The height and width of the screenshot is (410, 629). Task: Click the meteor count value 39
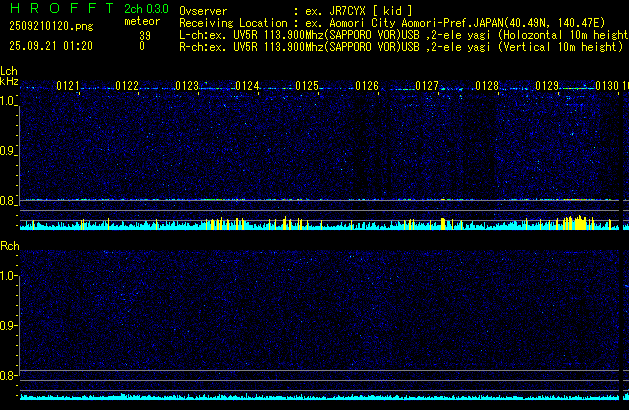tap(145, 35)
